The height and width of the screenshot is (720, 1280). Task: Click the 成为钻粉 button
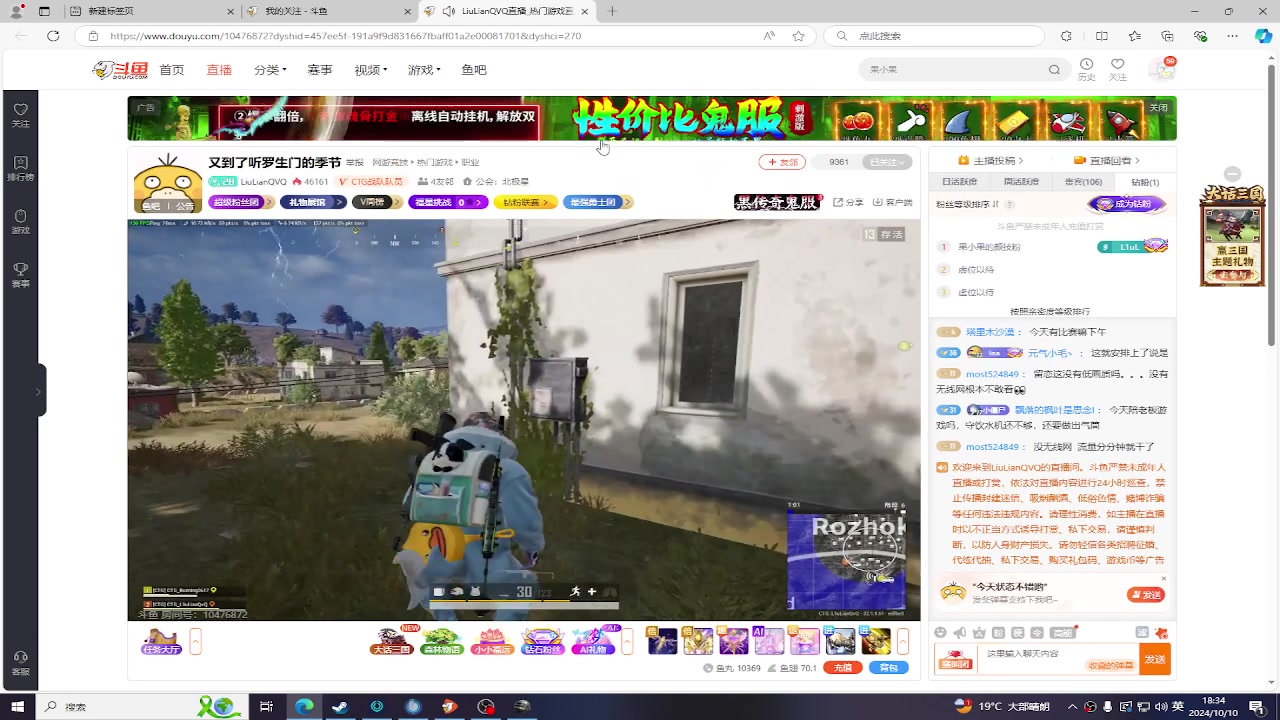click(1127, 204)
